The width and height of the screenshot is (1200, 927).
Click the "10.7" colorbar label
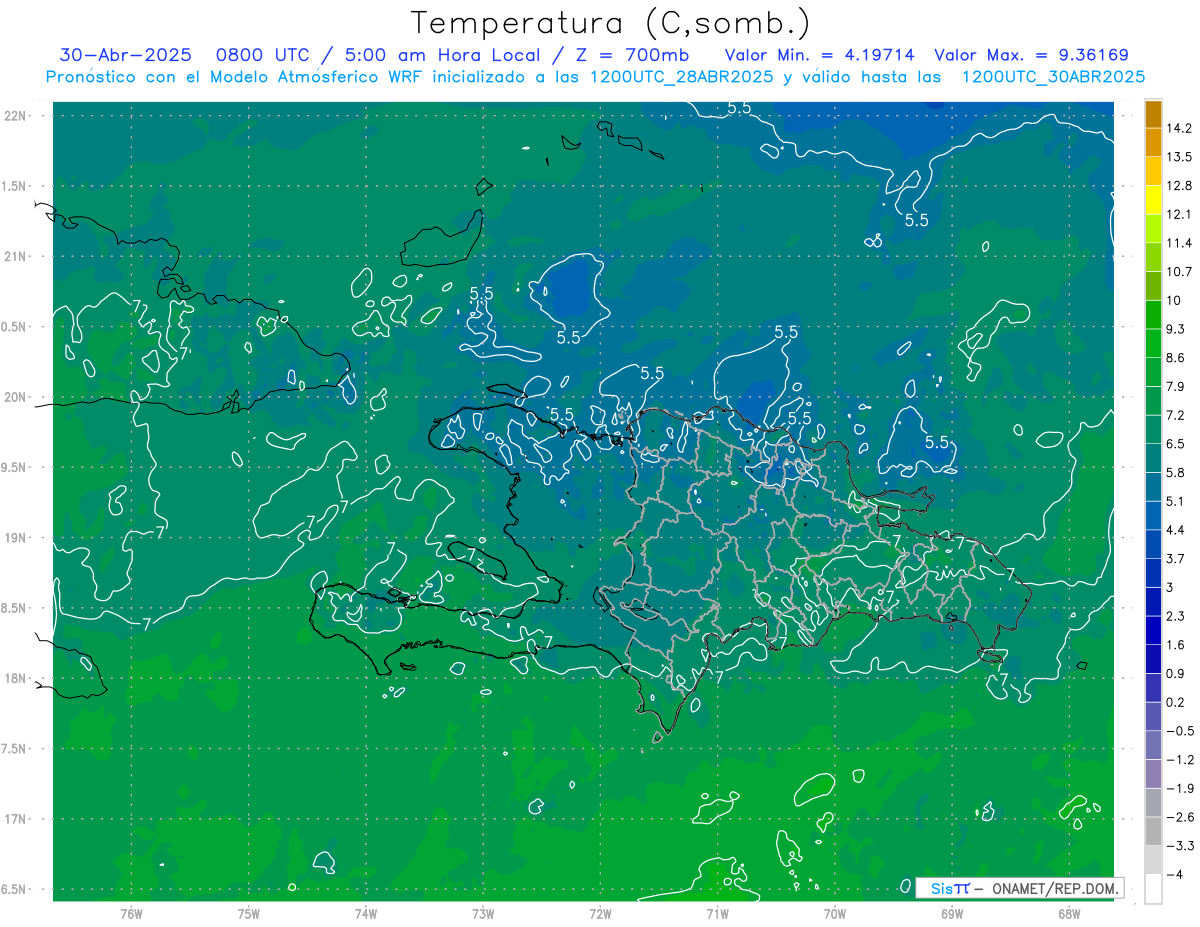pos(1180,272)
